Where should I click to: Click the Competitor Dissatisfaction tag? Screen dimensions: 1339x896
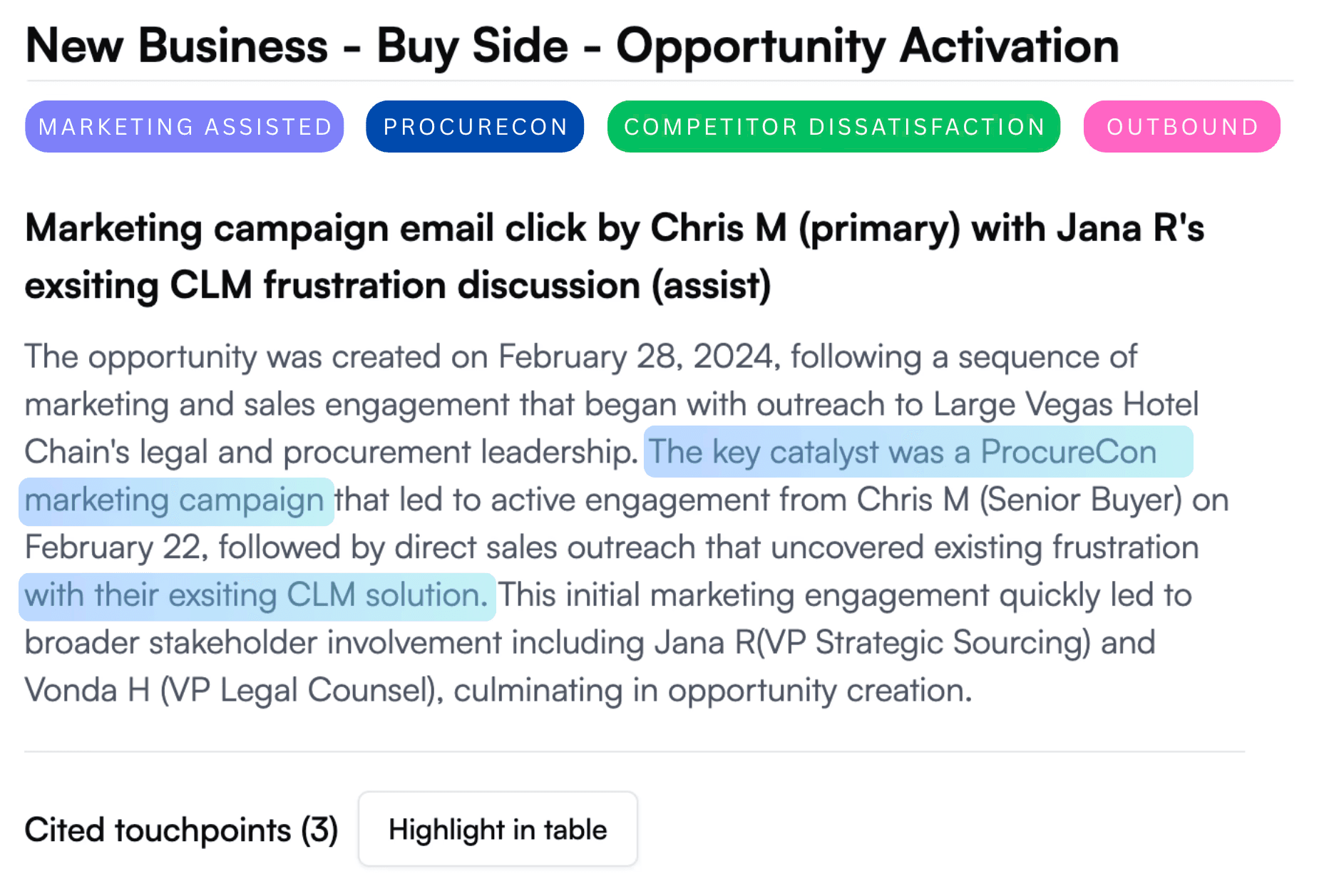click(833, 127)
